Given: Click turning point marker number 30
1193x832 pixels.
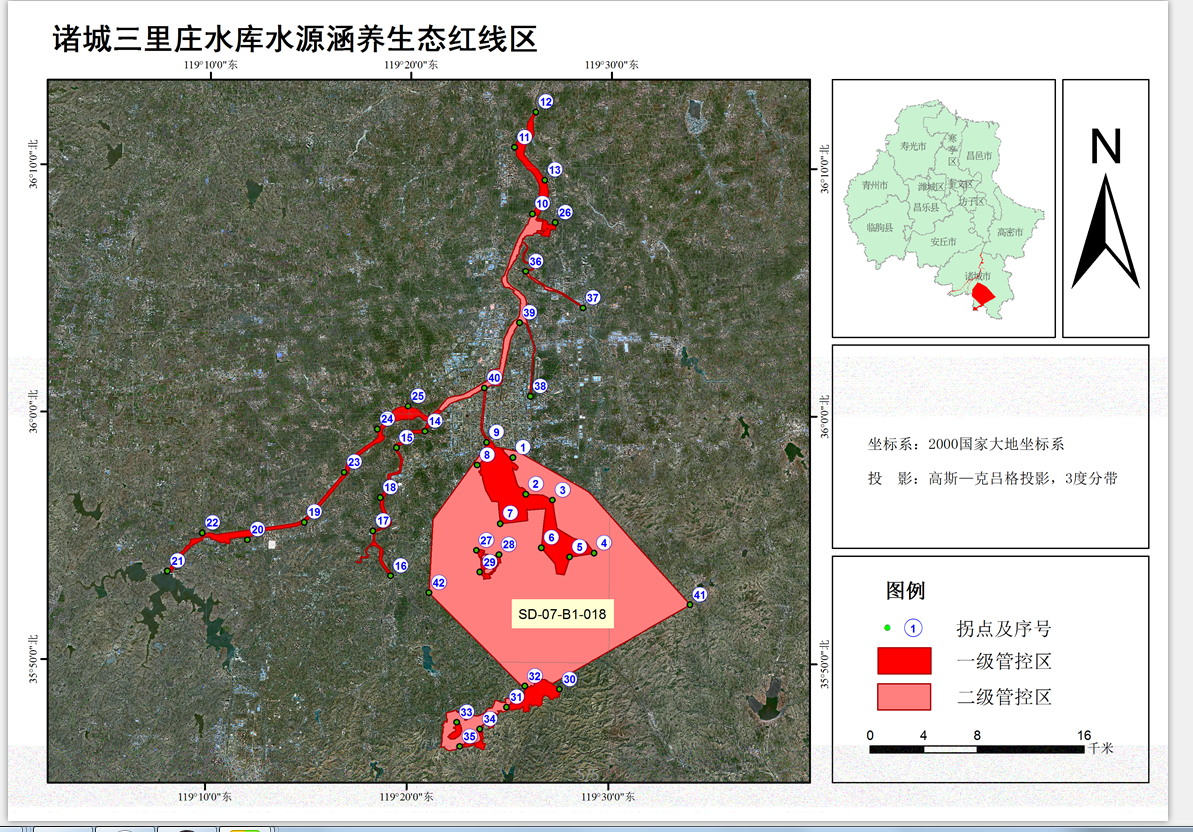Looking at the screenshot, I should tap(569, 679).
